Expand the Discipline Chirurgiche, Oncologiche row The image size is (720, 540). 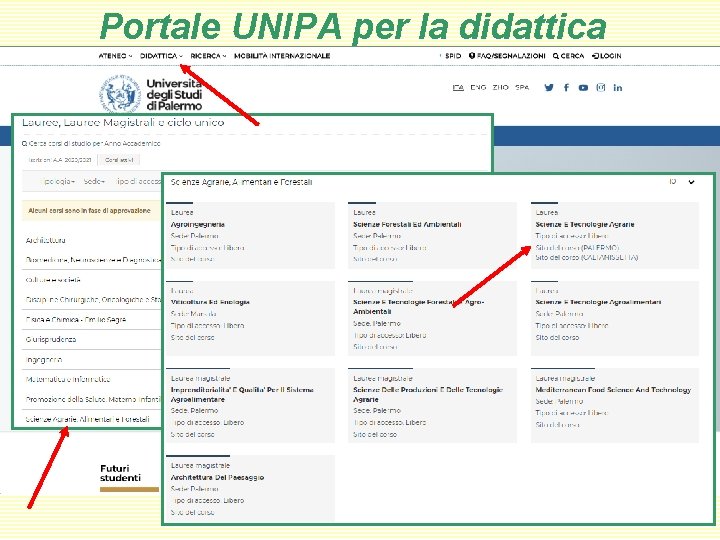[x=93, y=299]
